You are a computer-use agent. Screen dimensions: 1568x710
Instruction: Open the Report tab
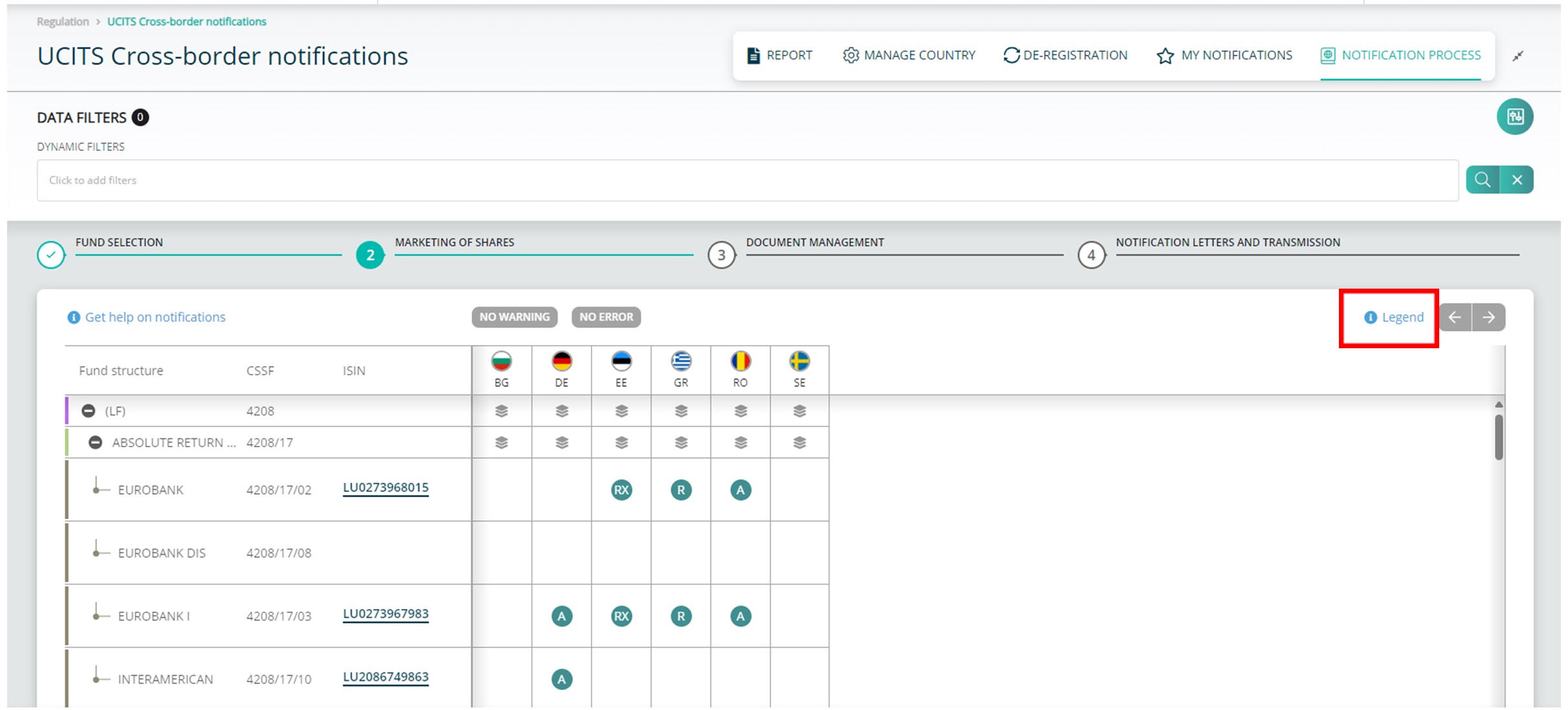click(x=779, y=56)
